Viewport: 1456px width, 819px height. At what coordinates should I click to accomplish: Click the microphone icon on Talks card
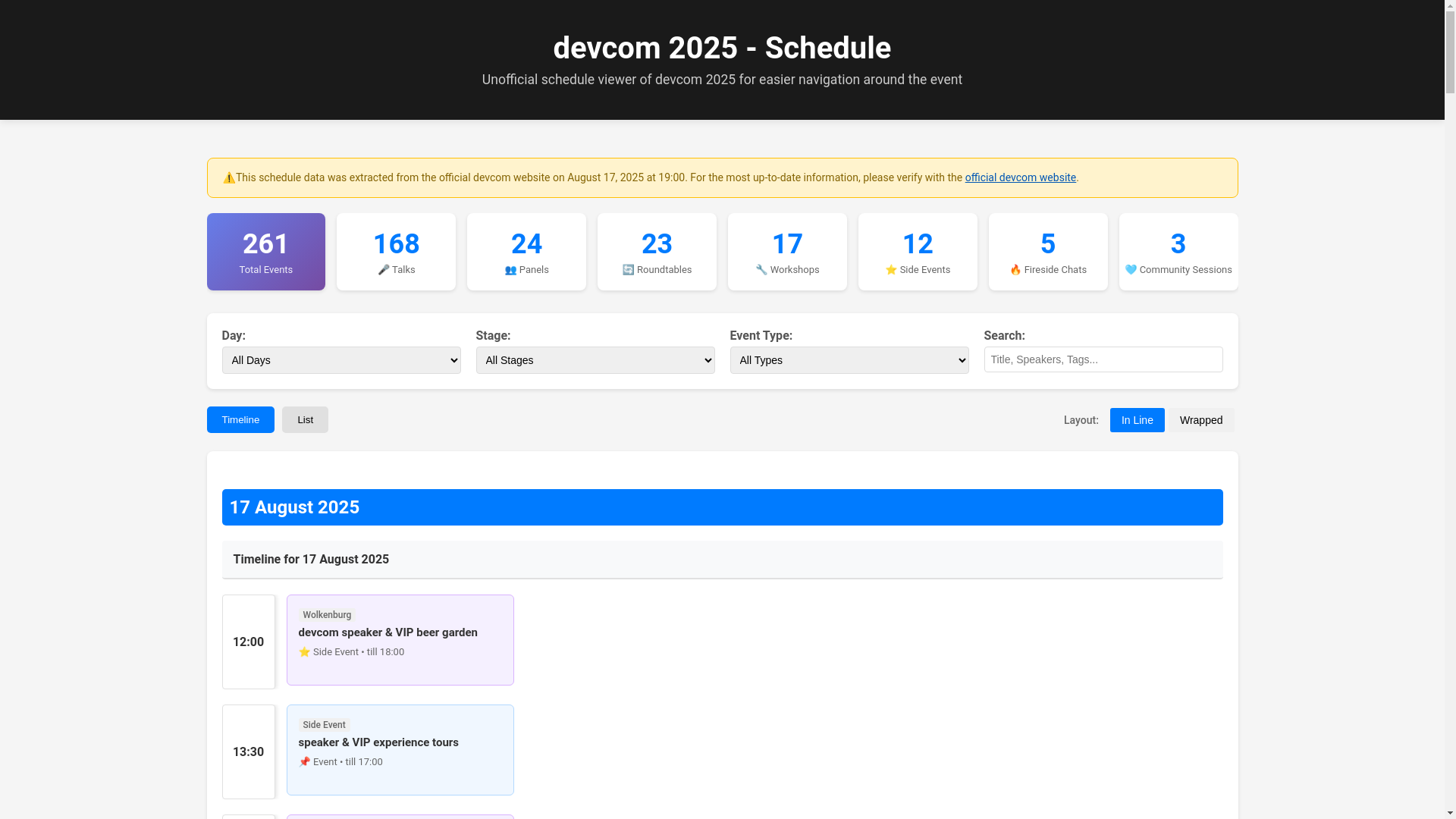383,270
